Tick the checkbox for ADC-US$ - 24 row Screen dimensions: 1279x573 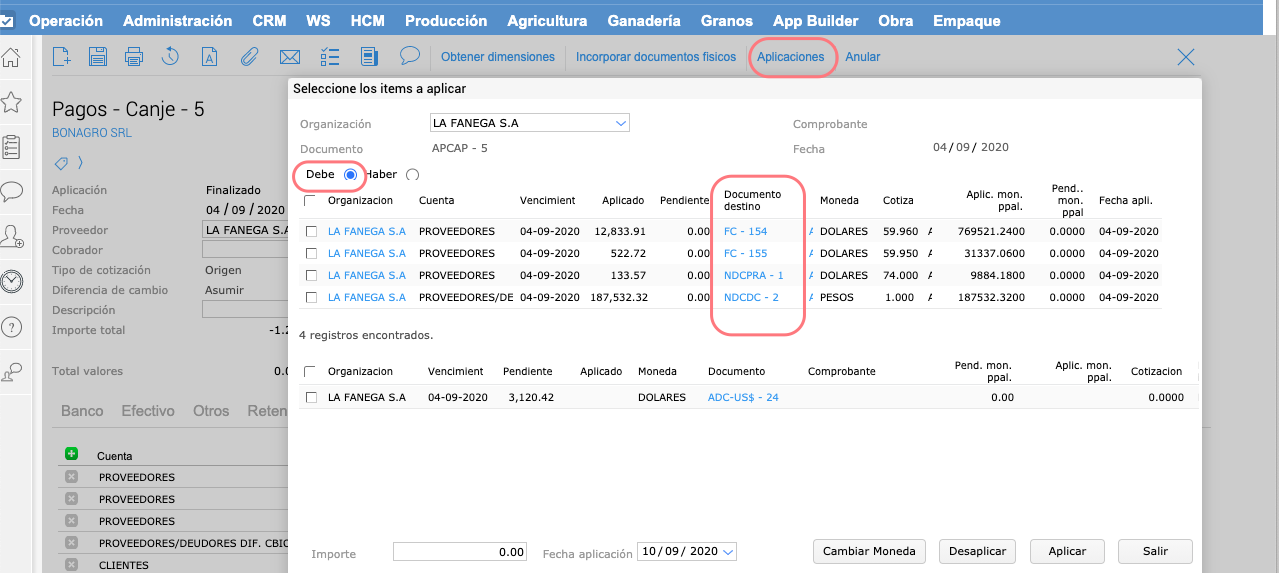point(311,398)
